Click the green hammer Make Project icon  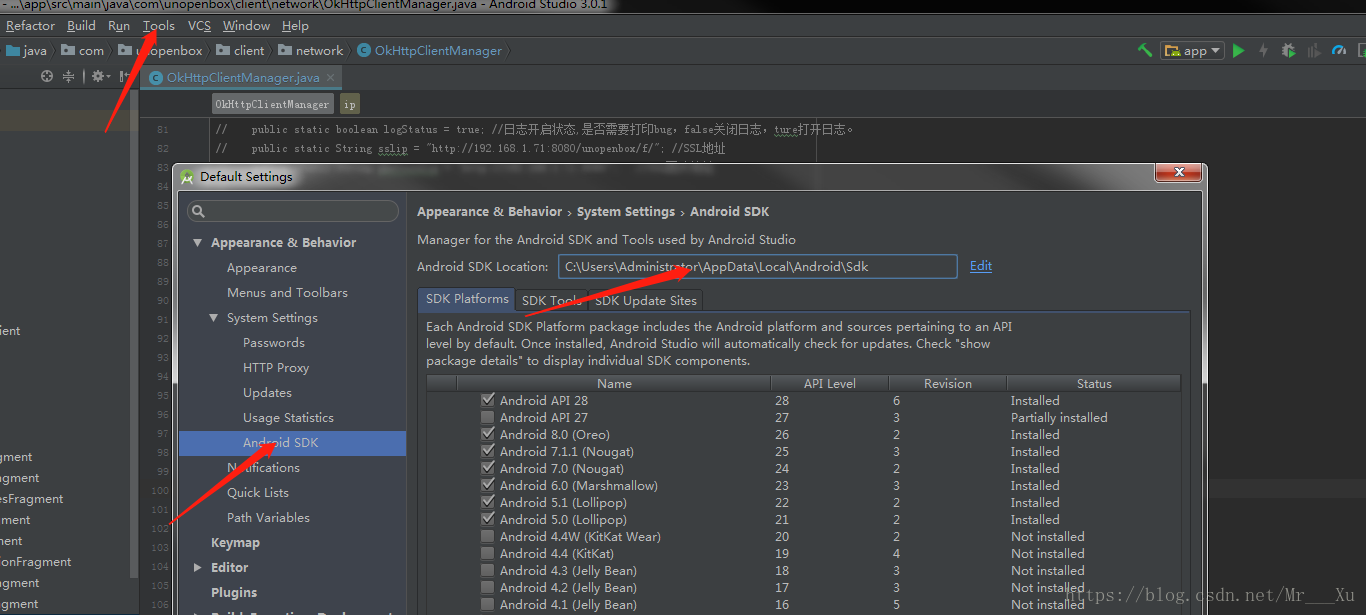1145,50
